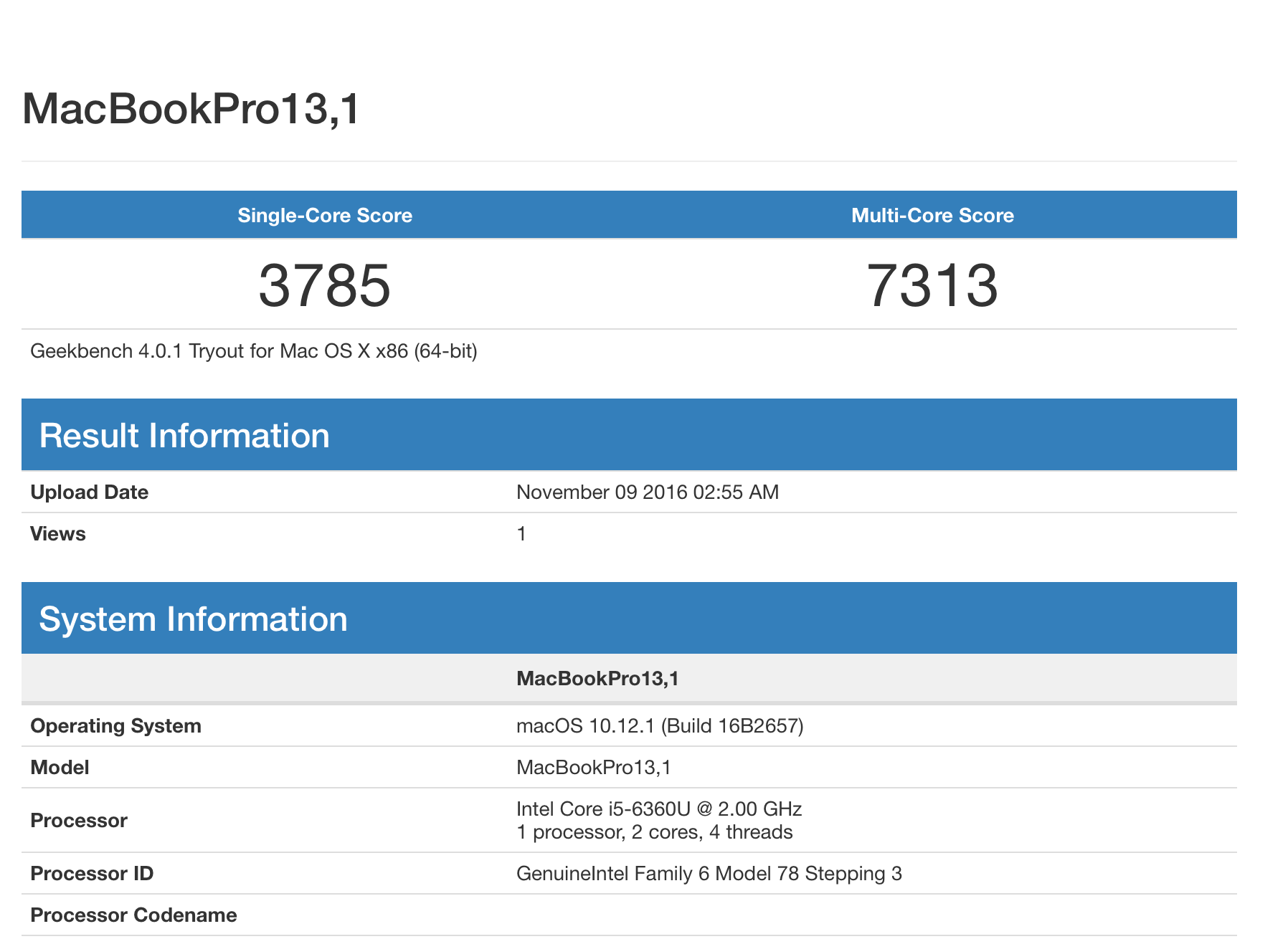Click the multi-core score value 7313
Image resolution: width=1288 pixels, height=939 pixels.
click(932, 285)
